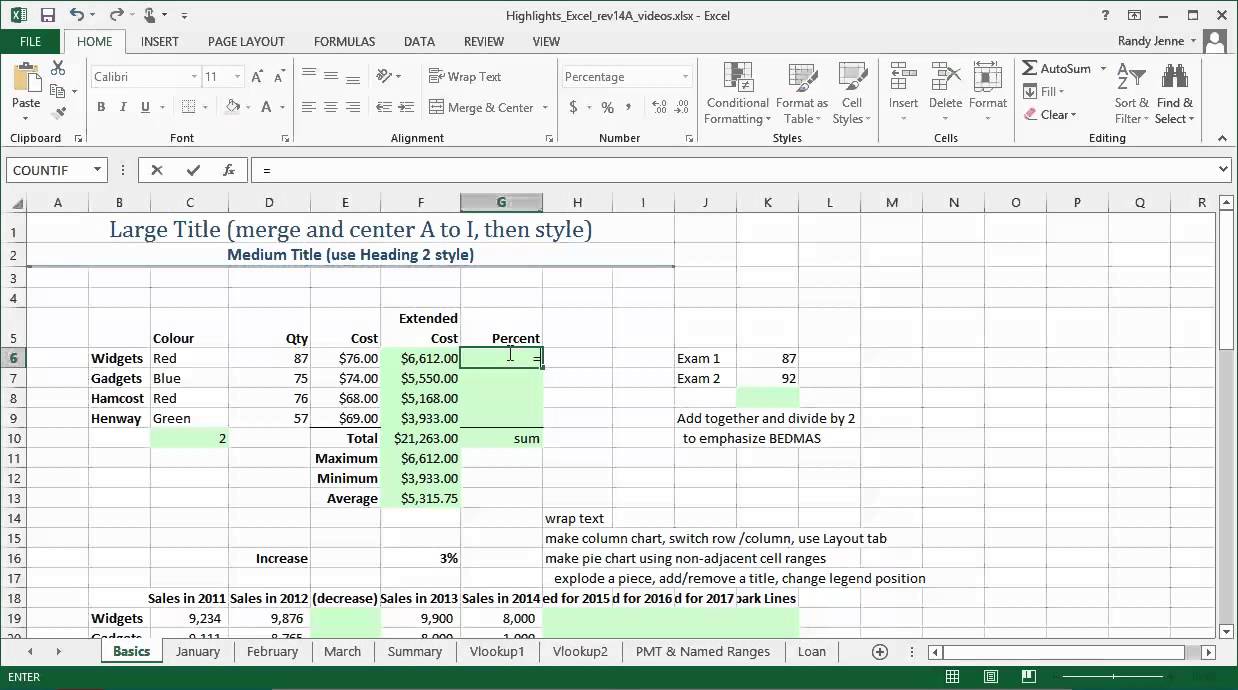1238x690 pixels.
Task: Click Undo in the Quick Access Toolbar
Action: coord(78,15)
